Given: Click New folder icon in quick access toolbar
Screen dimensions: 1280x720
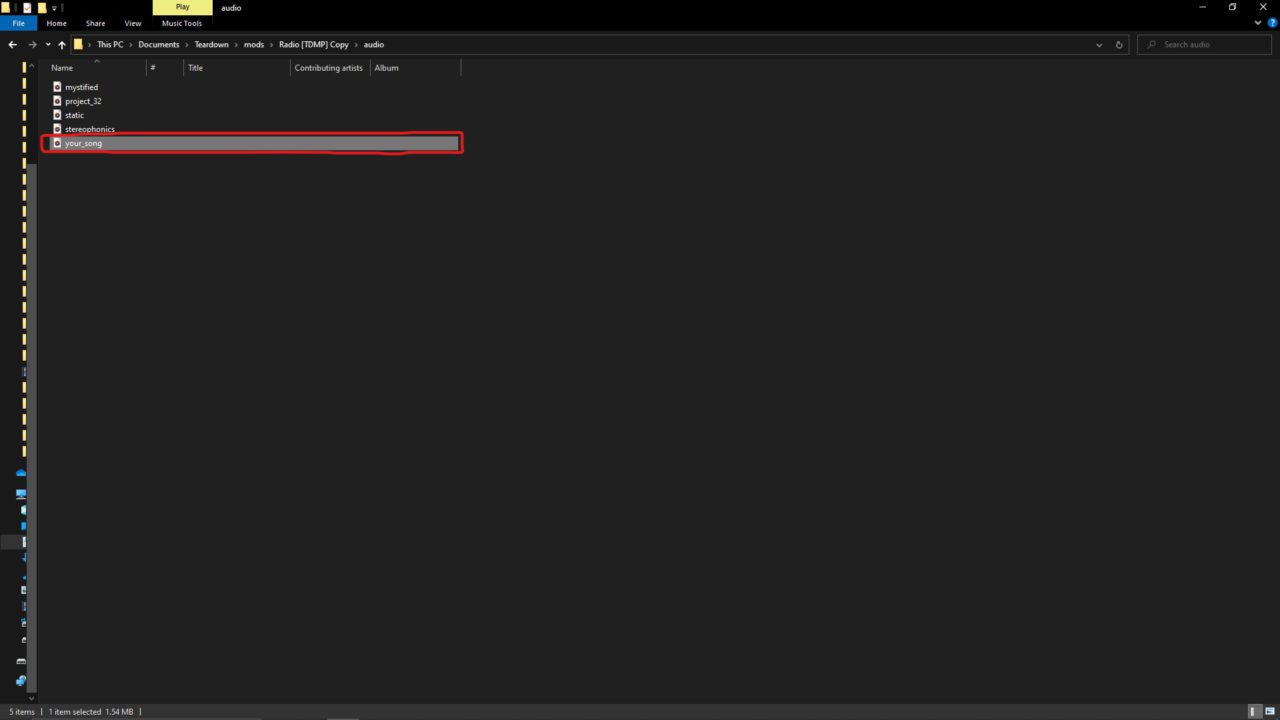Looking at the screenshot, I should click(42, 7).
